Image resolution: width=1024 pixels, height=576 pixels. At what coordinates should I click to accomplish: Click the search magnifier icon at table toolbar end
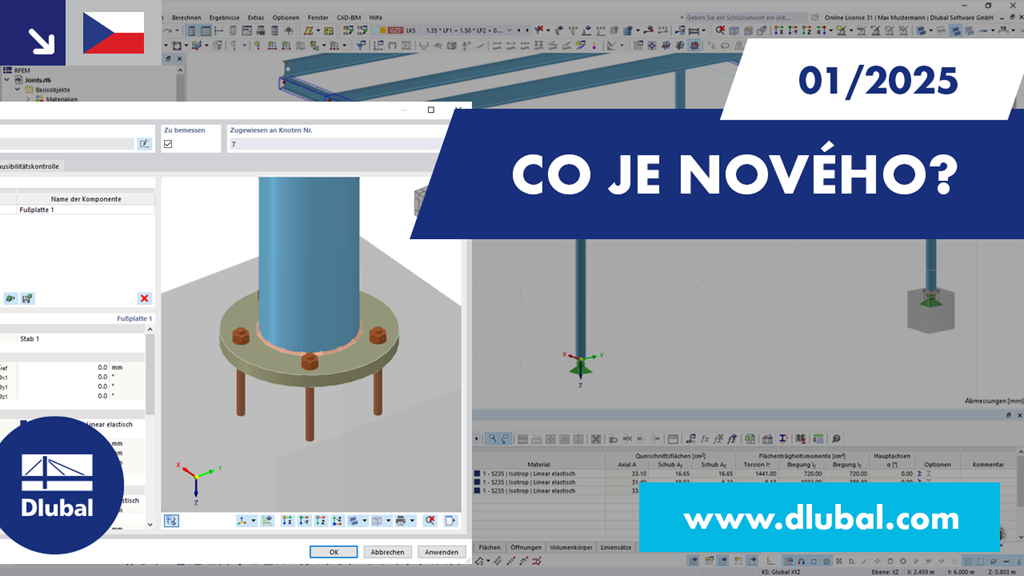[836, 439]
